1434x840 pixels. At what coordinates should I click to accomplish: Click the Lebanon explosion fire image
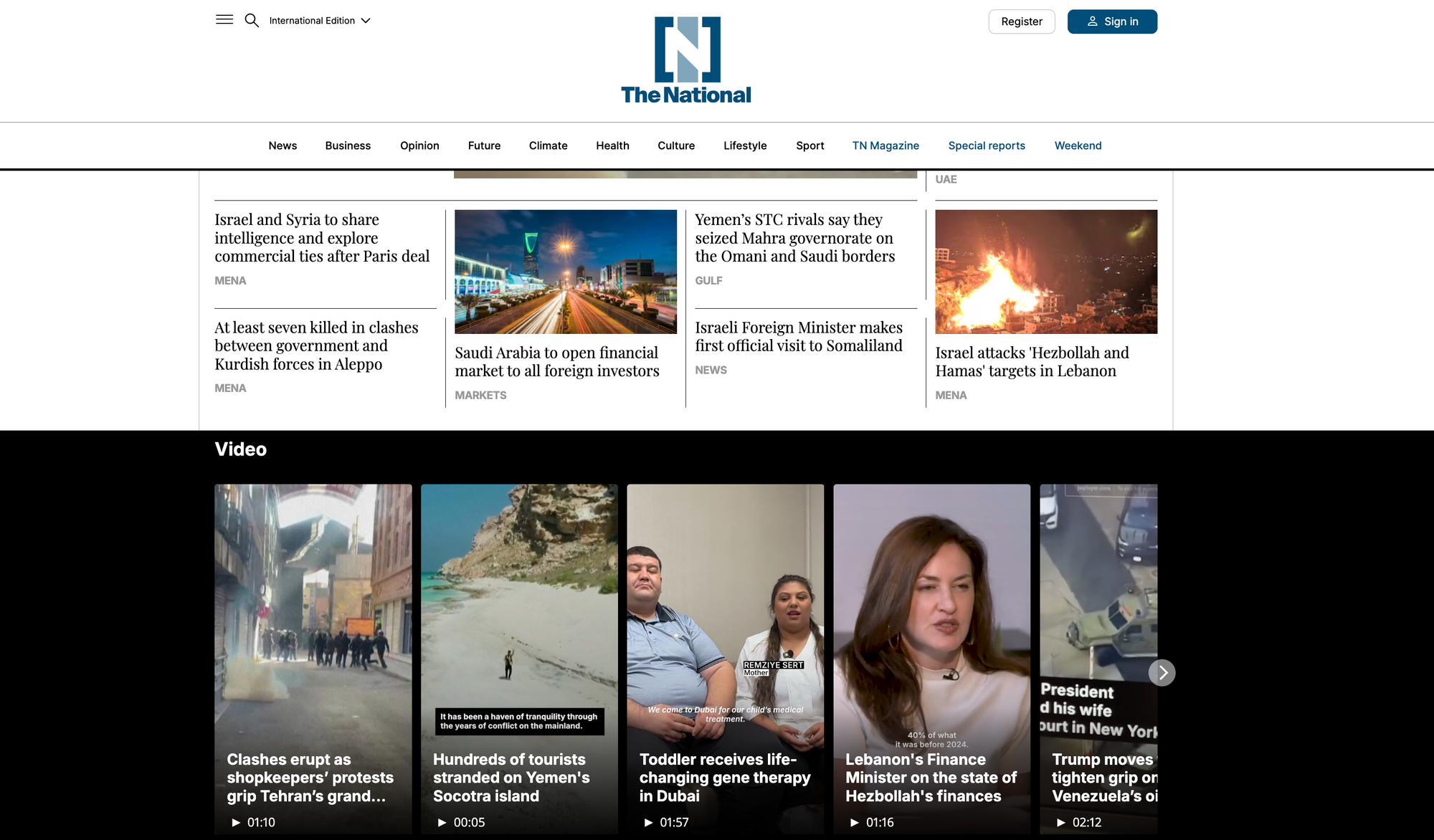tap(1046, 272)
